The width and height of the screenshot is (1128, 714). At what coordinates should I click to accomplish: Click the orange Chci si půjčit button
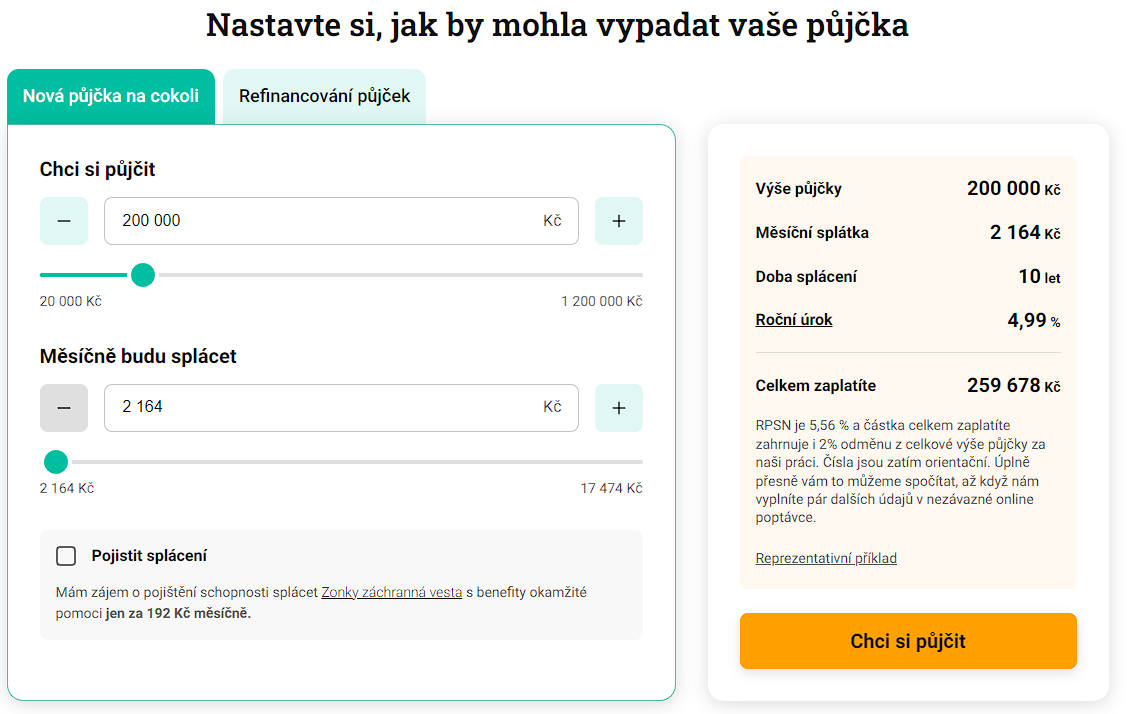[x=908, y=641]
